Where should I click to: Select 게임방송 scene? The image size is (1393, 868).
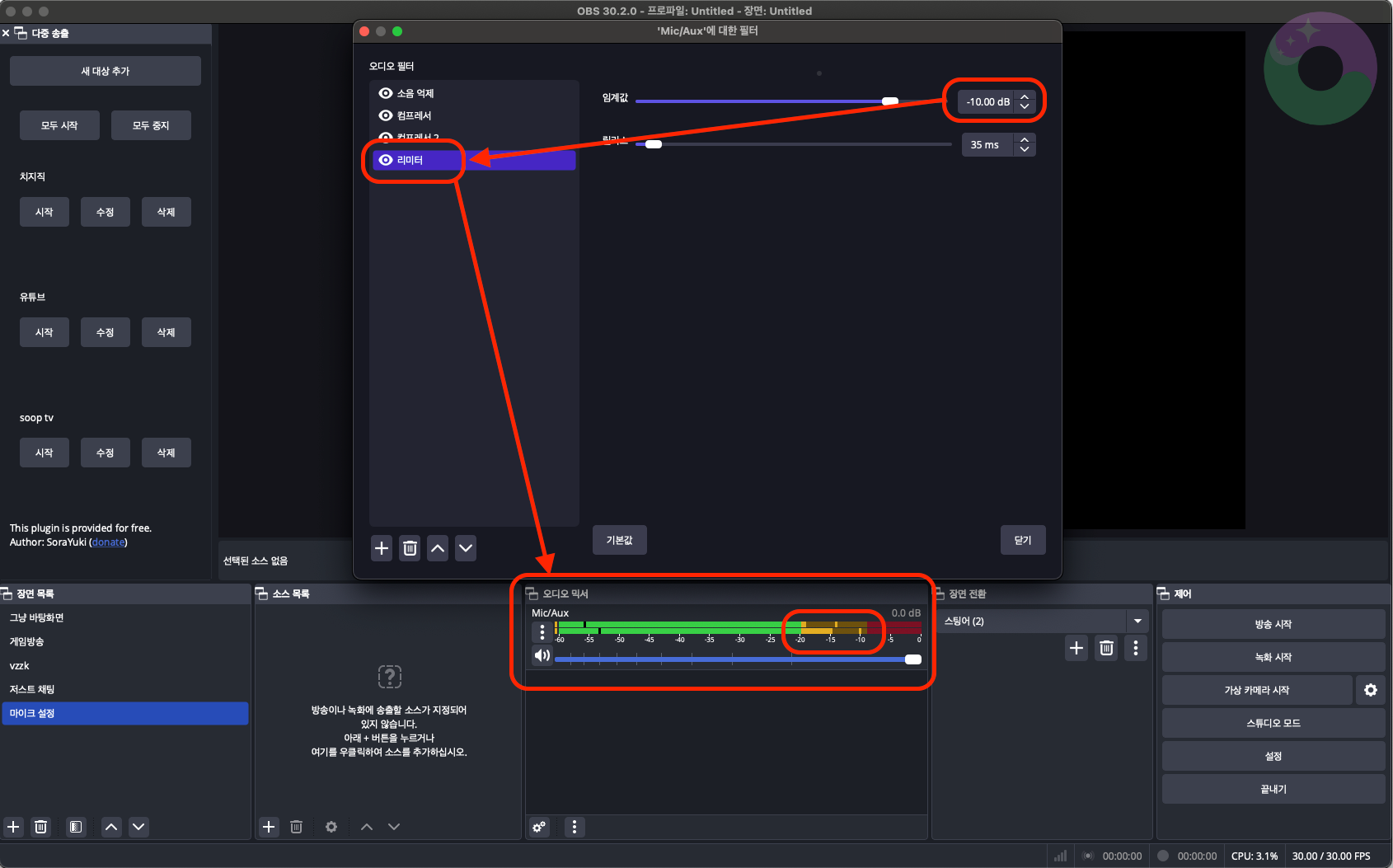pos(125,641)
